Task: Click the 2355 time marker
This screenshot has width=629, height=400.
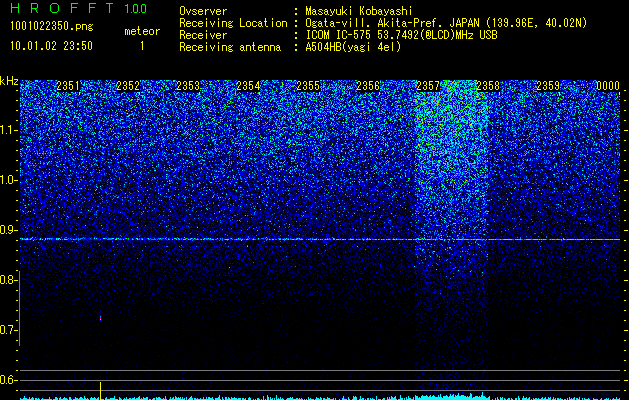Action: click(x=308, y=86)
